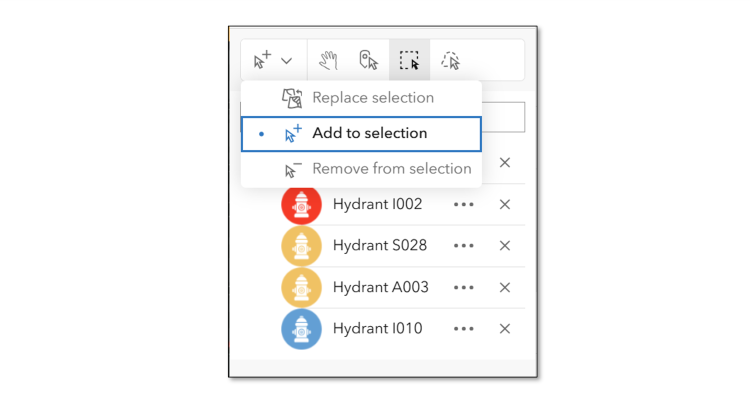Screen dimensions: 750x400
Task: Select the Hydrant S028 label
Action: pos(380,245)
